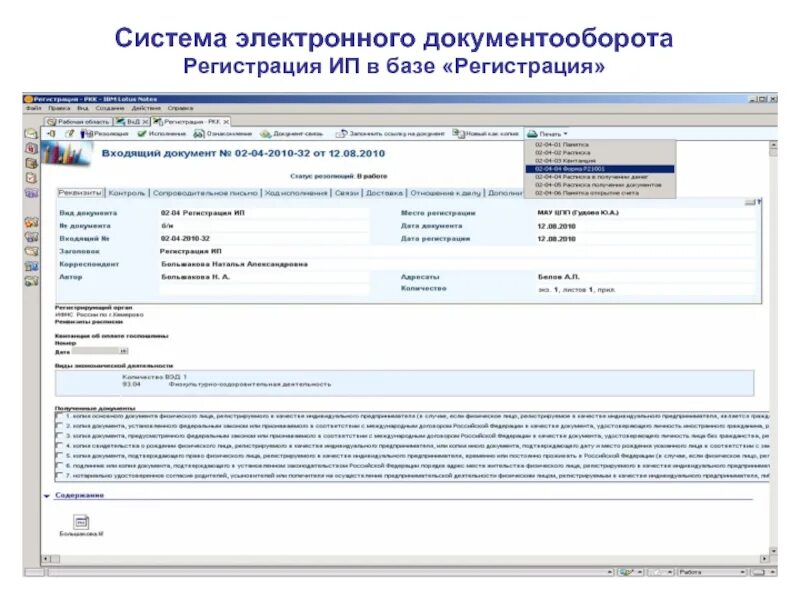Open the purple fifth sidebar bookmark icon
The height and width of the screenshot is (600, 800).
click(31, 193)
